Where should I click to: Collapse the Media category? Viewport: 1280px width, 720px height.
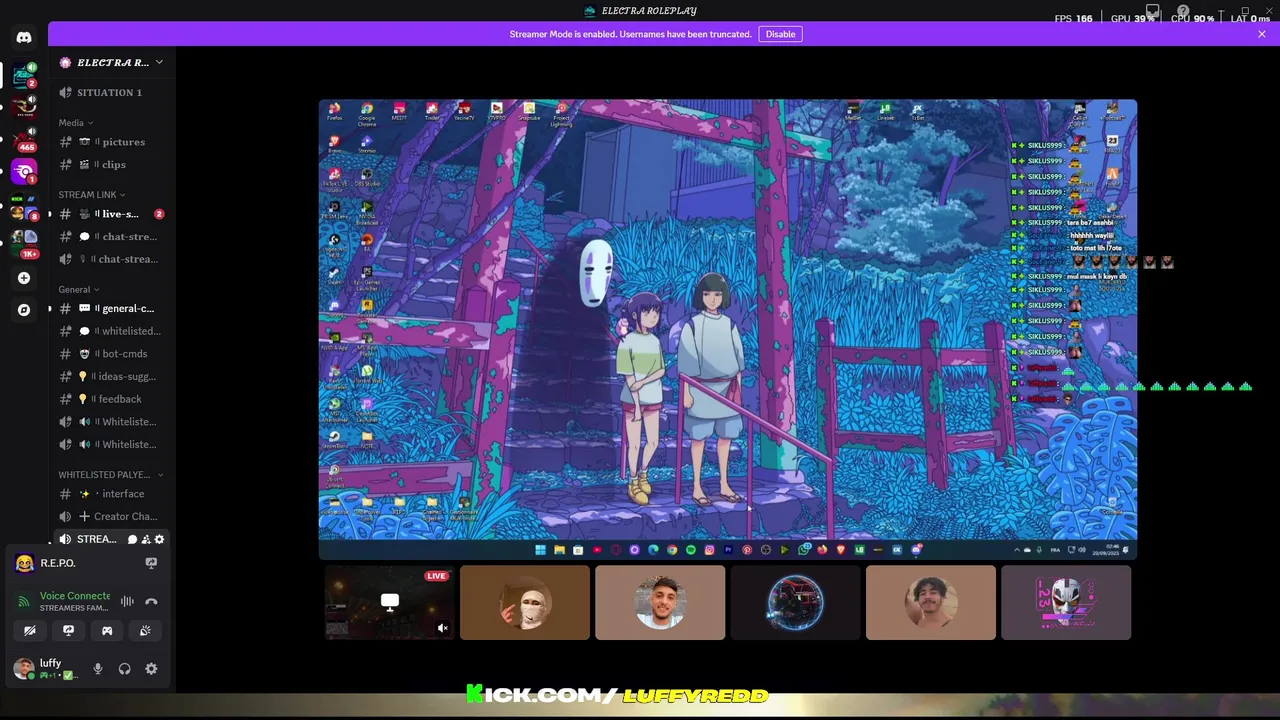coord(76,123)
